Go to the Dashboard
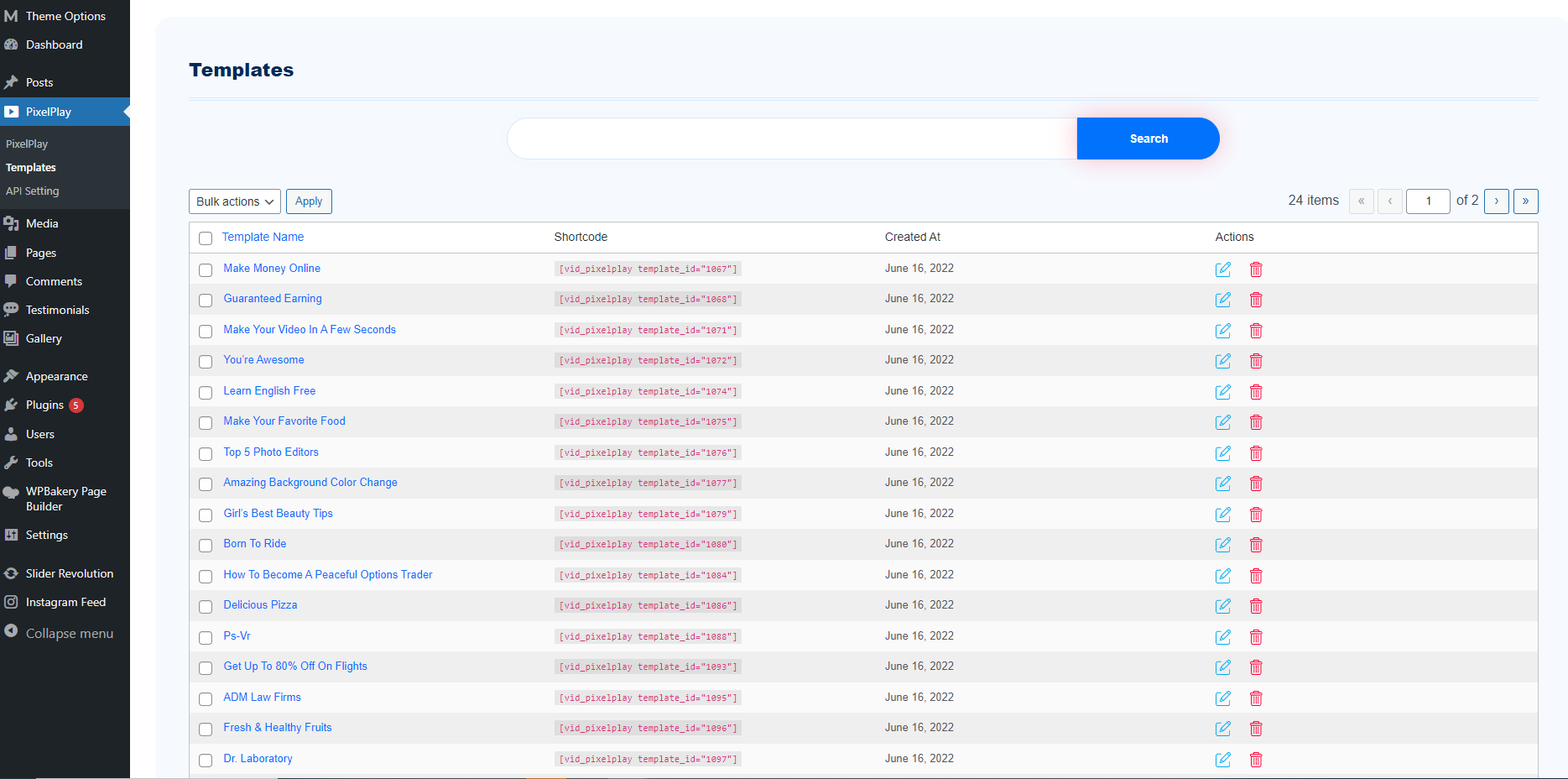This screenshot has height=779, width=1568. click(54, 44)
